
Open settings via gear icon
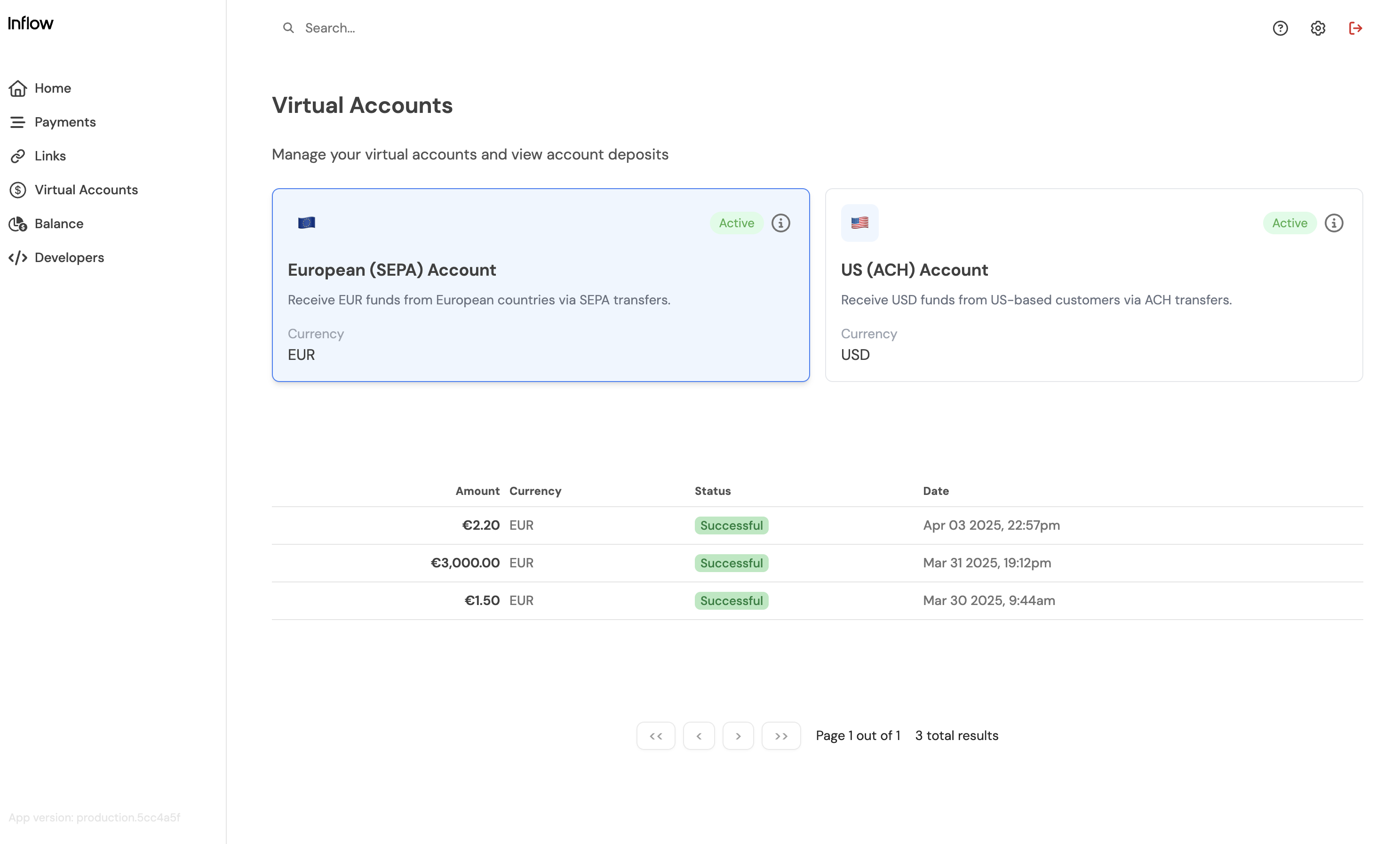1318,28
